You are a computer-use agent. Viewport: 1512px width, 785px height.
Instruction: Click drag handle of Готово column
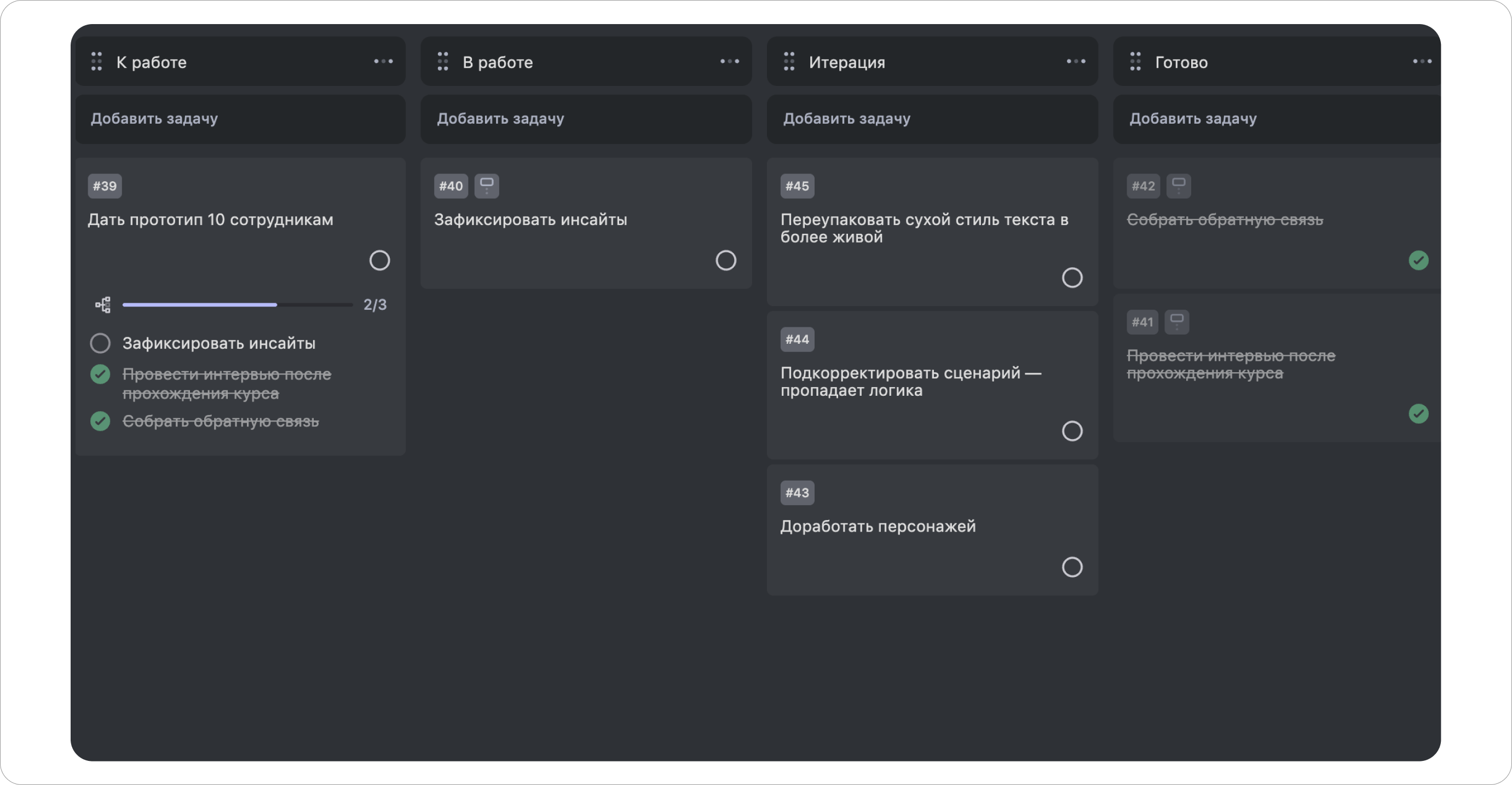click(x=1135, y=62)
